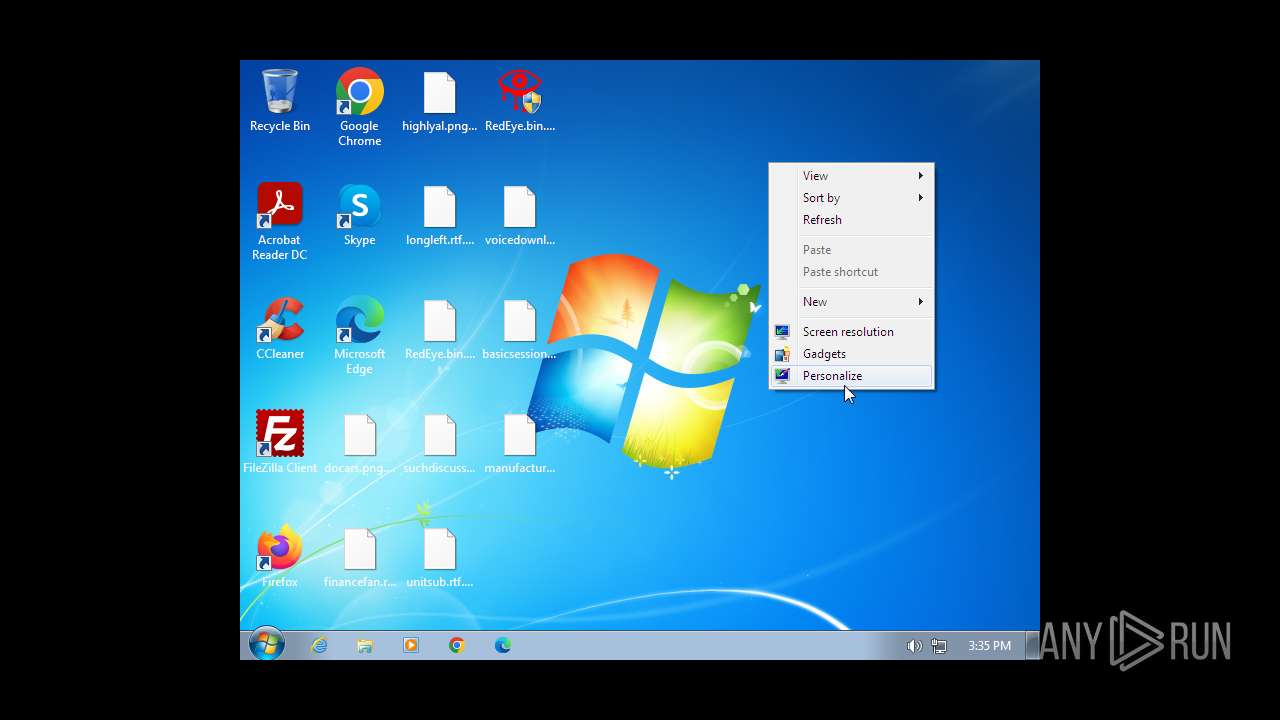The image size is (1280, 720).
Task: Open File Explorer from the taskbar
Action: tap(365, 645)
